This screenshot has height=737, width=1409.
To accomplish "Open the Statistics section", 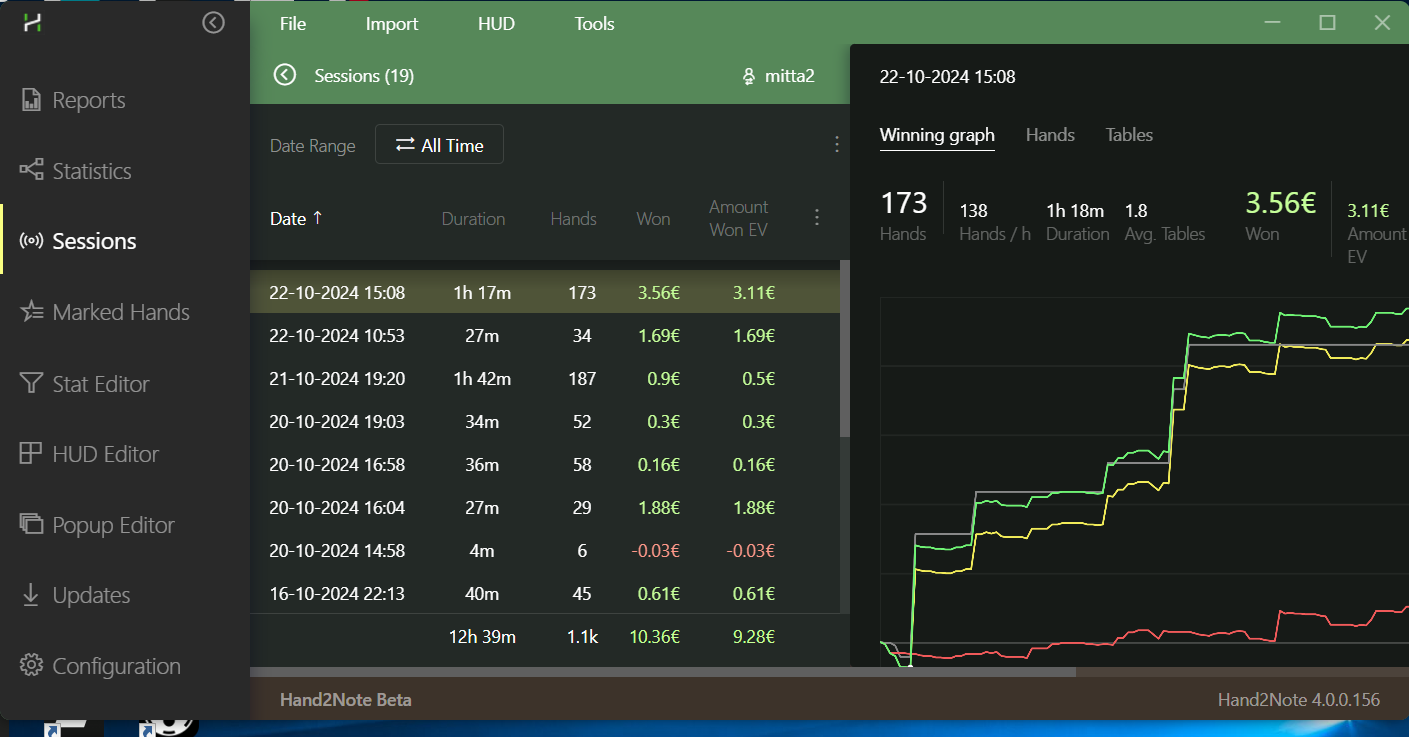I will pyautogui.click(x=75, y=171).
